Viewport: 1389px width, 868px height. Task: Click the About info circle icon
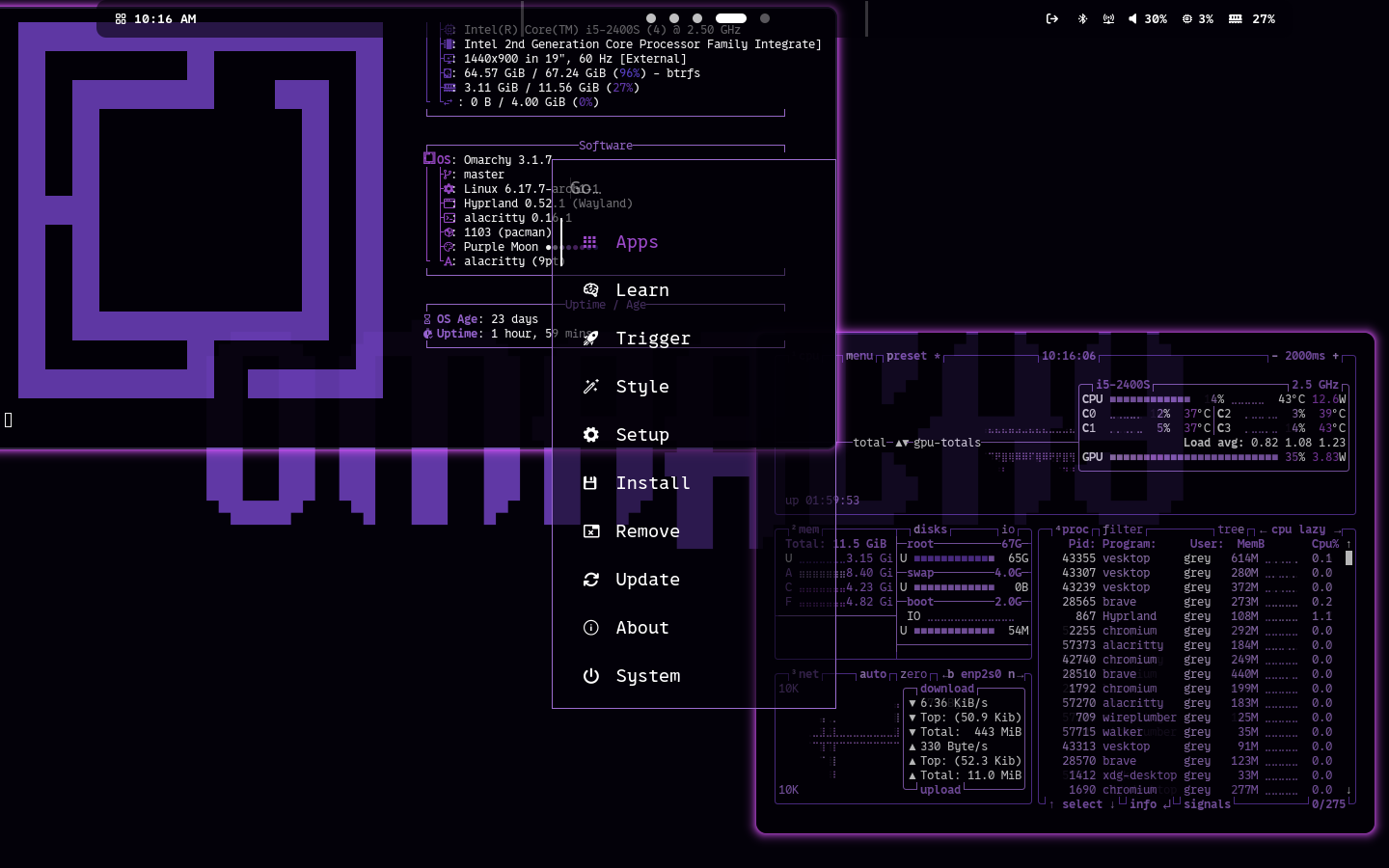tap(590, 628)
